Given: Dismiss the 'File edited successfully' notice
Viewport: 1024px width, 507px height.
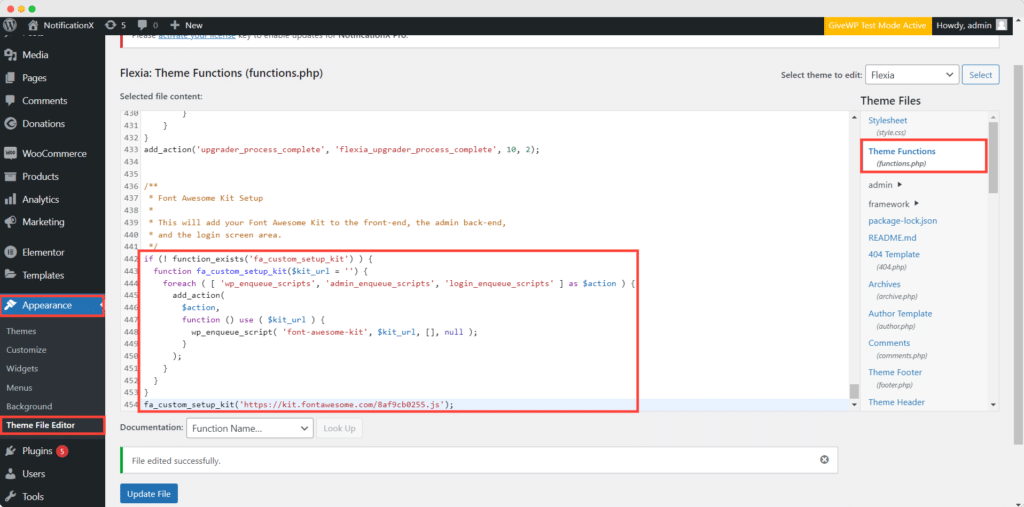Looking at the screenshot, I should (x=824, y=460).
